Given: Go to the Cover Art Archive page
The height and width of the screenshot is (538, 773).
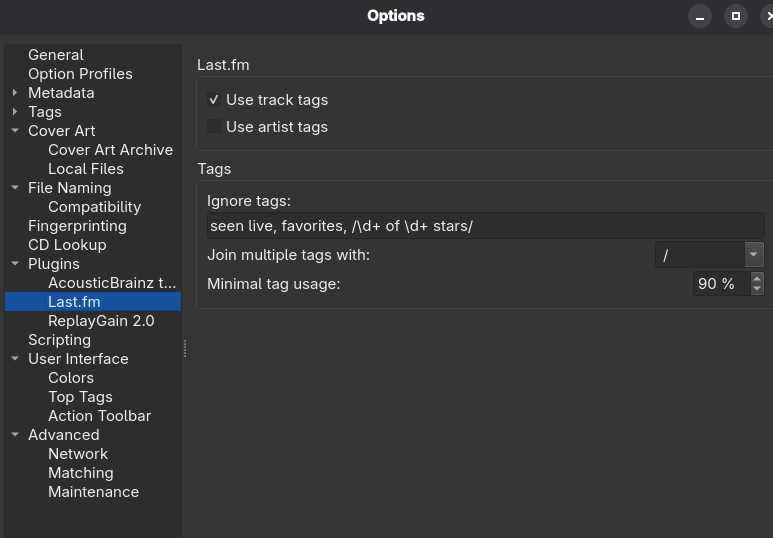Looking at the screenshot, I should point(110,150).
